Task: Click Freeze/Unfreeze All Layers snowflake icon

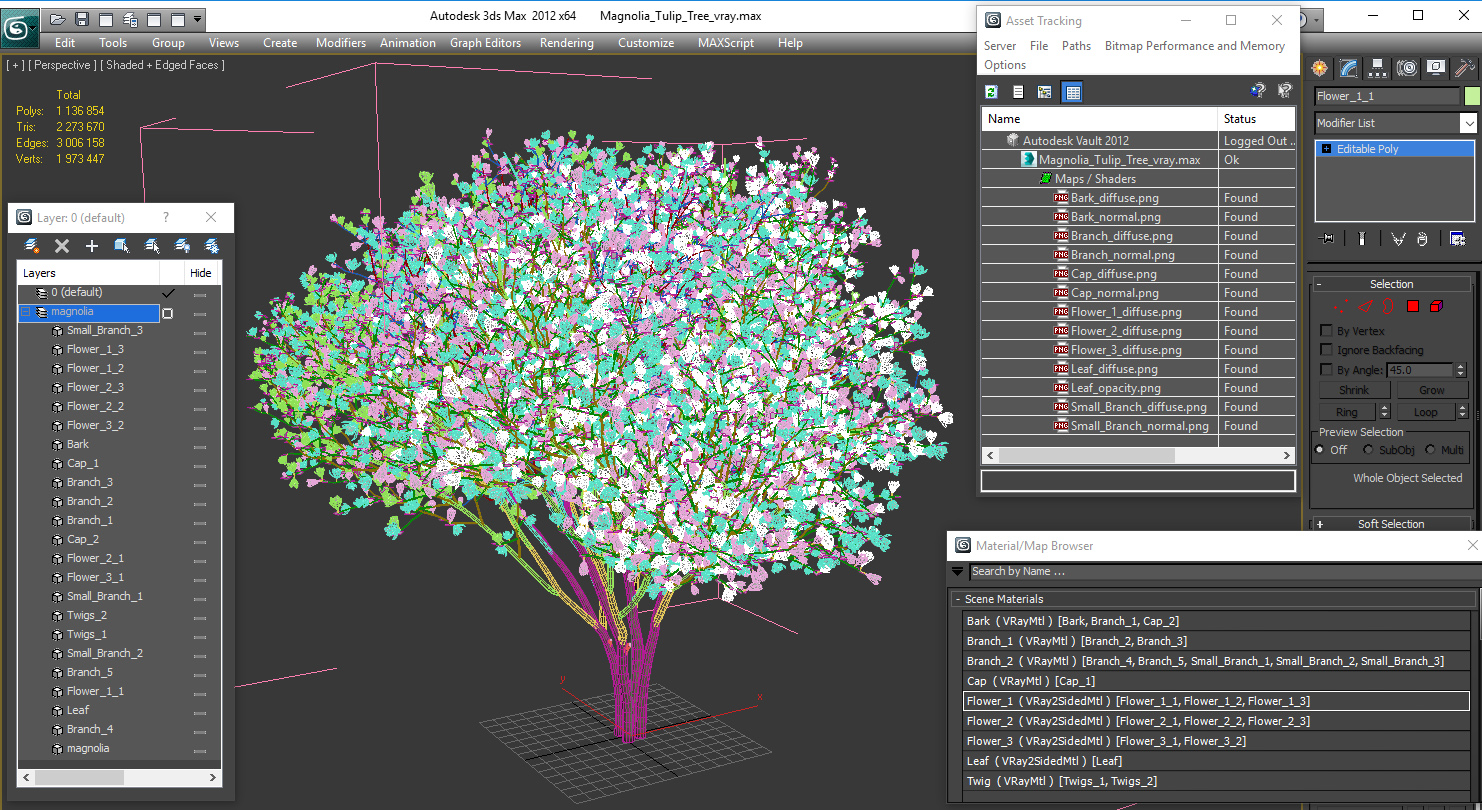Action: [x=212, y=245]
